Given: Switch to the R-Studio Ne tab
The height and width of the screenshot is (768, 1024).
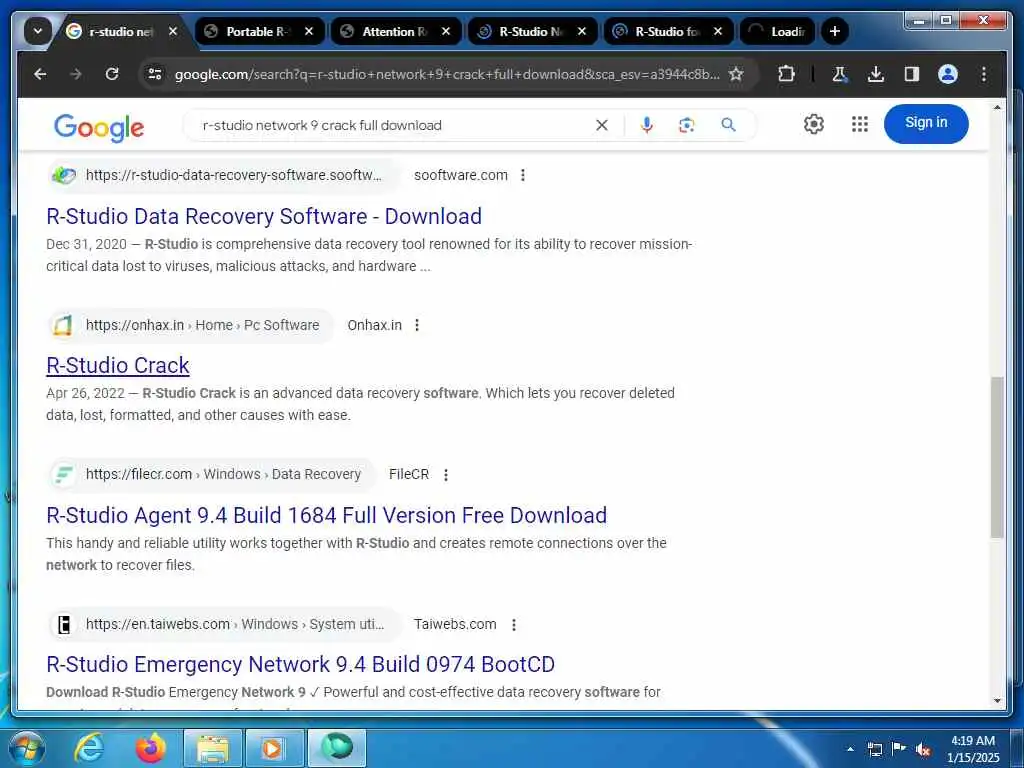Looking at the screenshot, I should coord(532,31).
